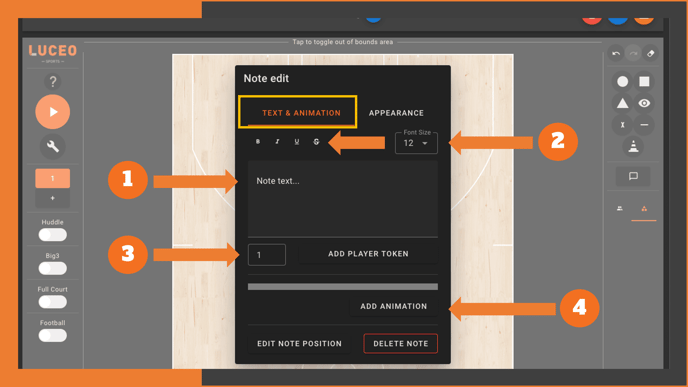The image size is (688, 387).
Task: Click into the Note text area
Action: pyautogui.click(x=343, y=199)
